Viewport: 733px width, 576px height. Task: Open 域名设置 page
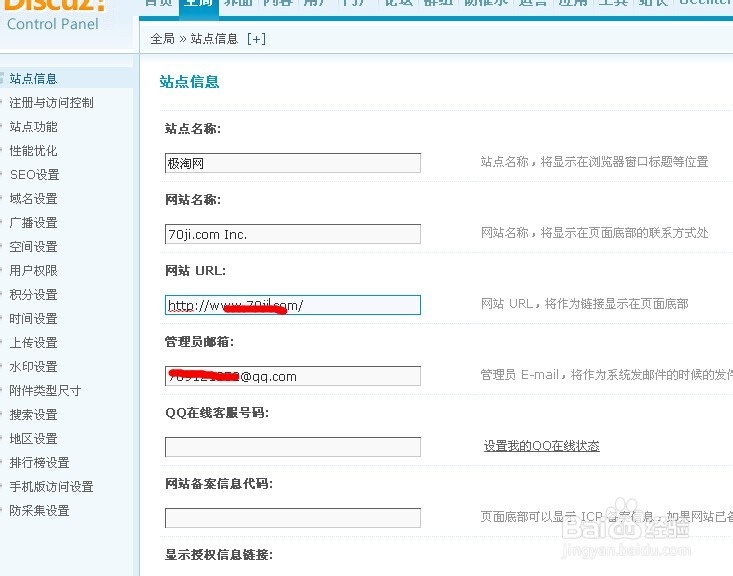pyautogui.click(x=33, y=199)
